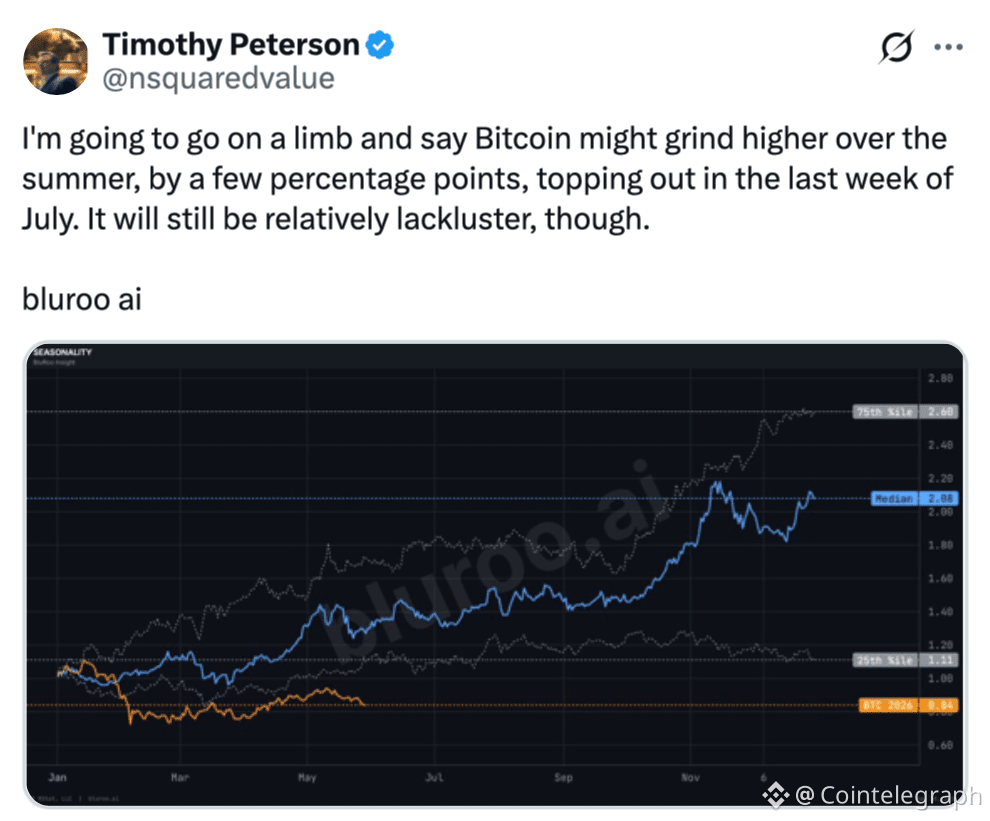This screenshot has height=821, width=990.
Task: Open Timothy Peterson's profile avatar
Action: click(56, 61)
